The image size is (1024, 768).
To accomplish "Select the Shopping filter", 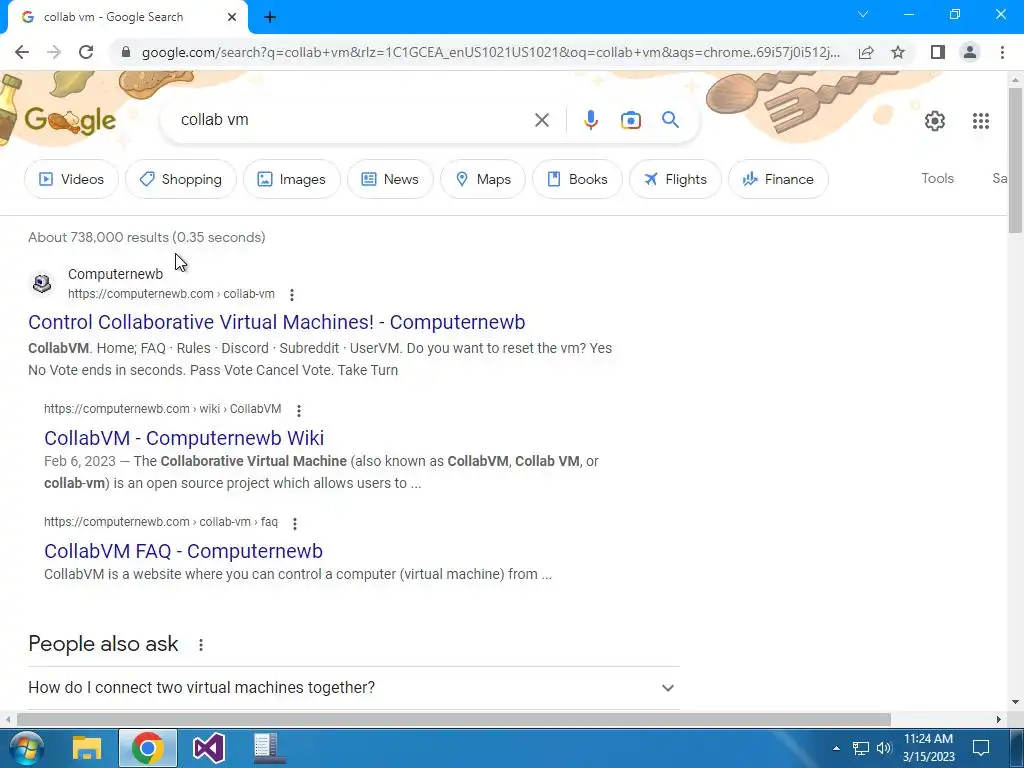I will 181,179.
